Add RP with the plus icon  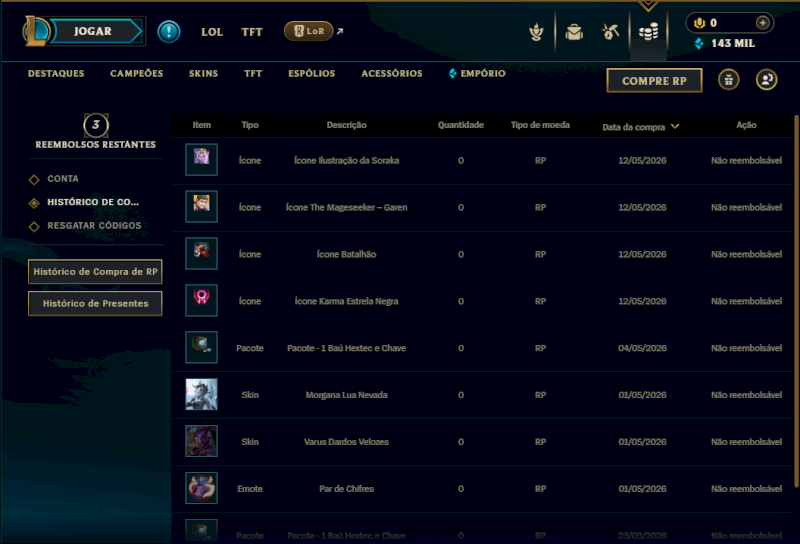click(x=762, y=23)
